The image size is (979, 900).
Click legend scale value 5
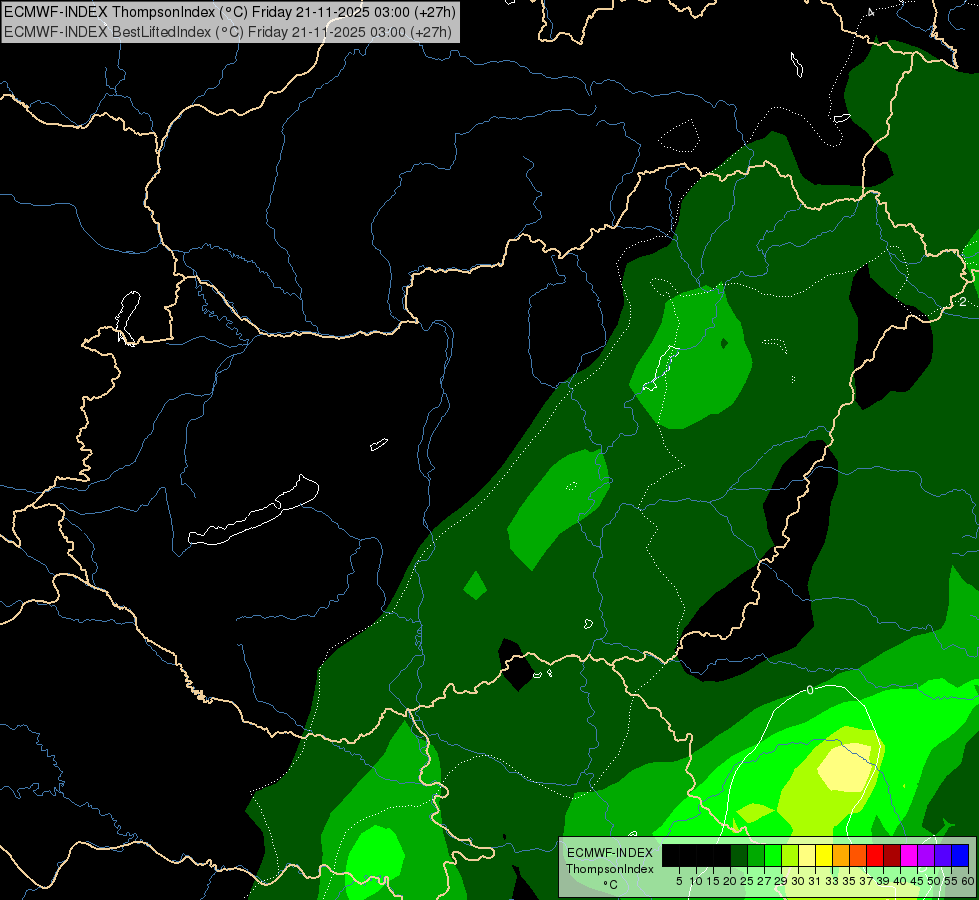(679, 881)
